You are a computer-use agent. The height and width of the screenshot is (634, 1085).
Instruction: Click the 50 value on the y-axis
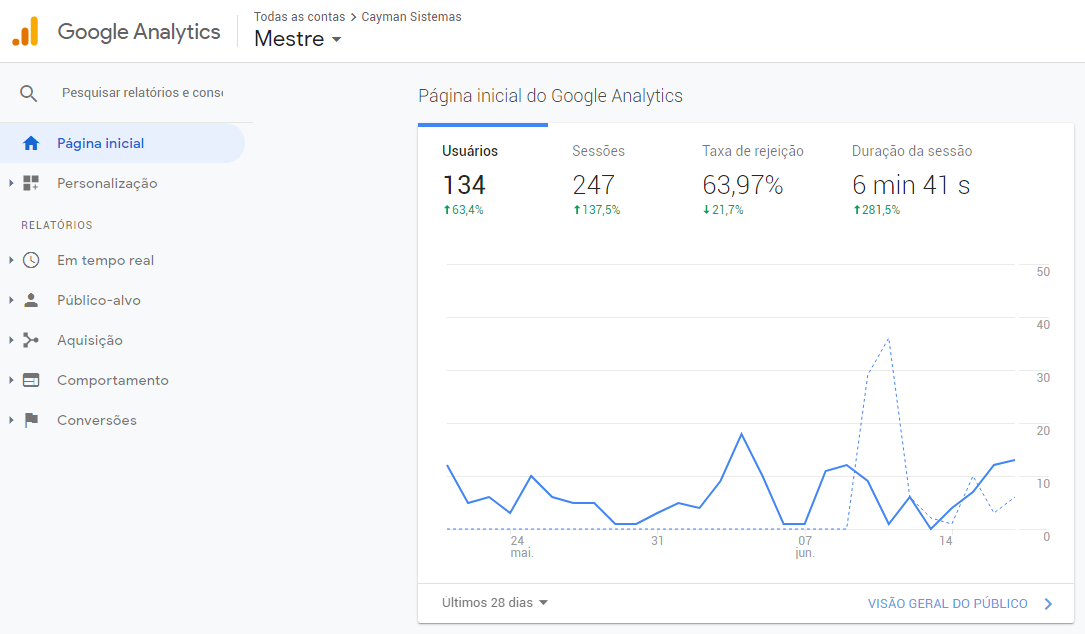(x=1043, y=272)
